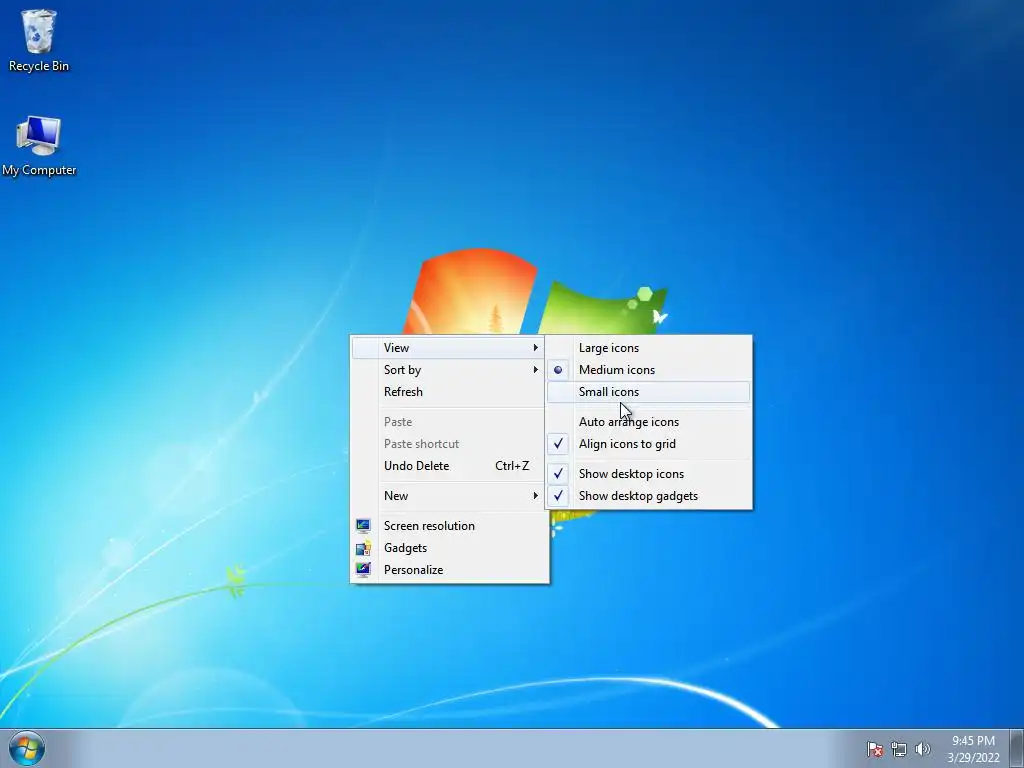Viewport: 1024px width, 768px height.
Task: Open the Start menu orb
Action: [27, 748]
